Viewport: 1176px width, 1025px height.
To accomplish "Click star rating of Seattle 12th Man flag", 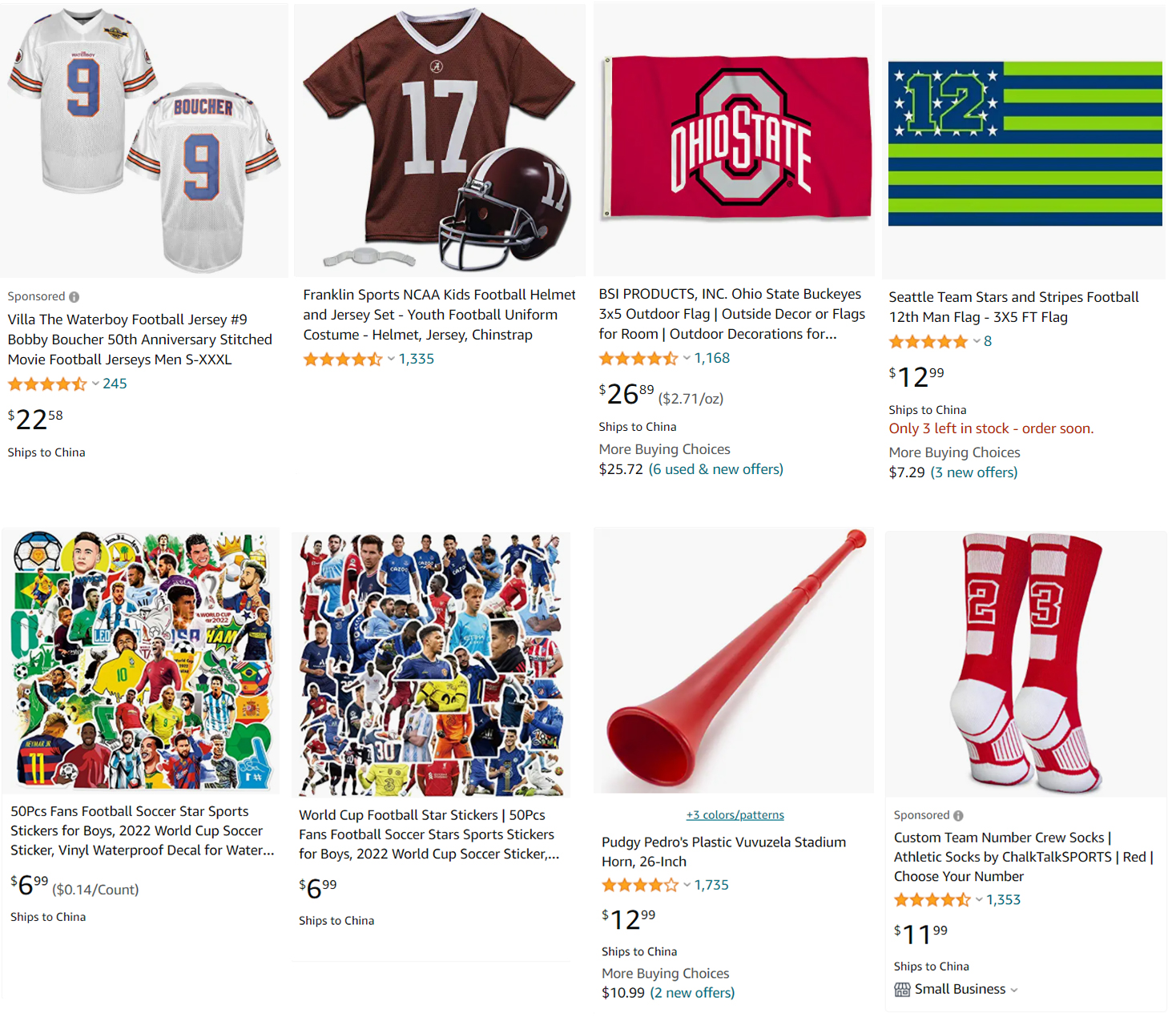I will pyautogui.click(x=928, y=342).
